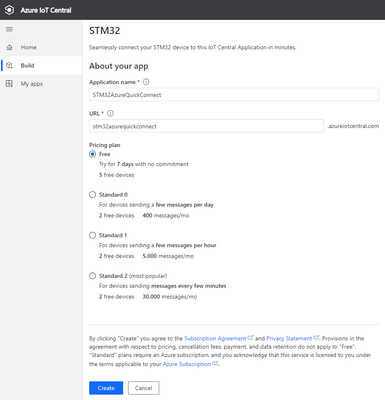Select the Free pricing plan radio button

93,154
